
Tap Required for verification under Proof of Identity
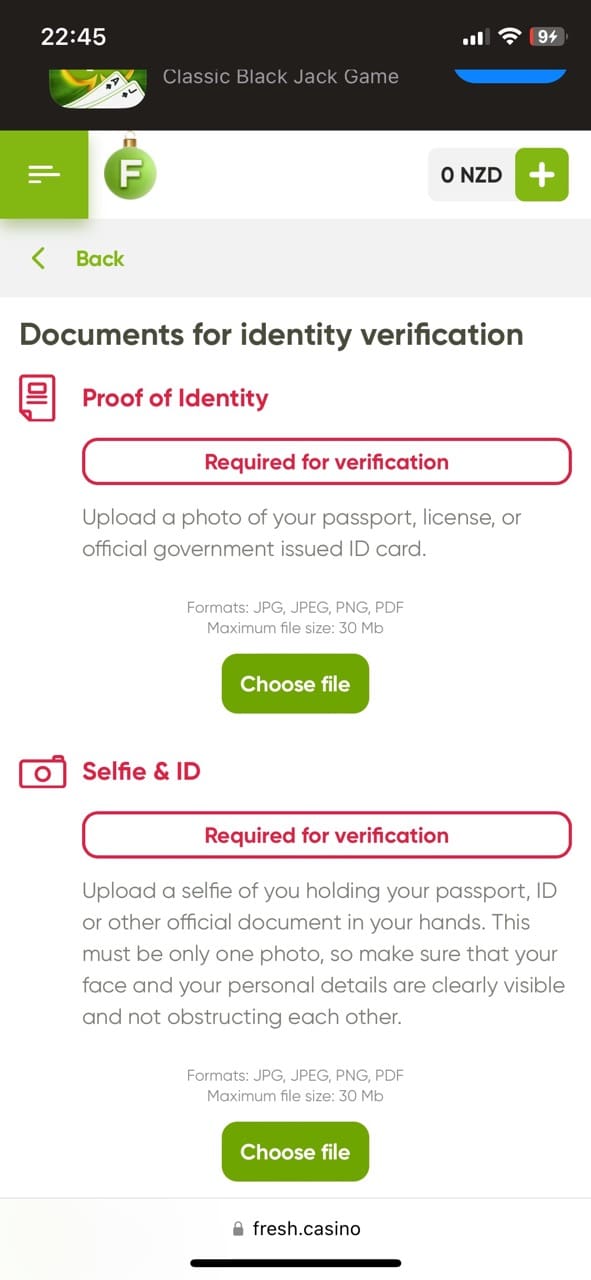[326, 462]
